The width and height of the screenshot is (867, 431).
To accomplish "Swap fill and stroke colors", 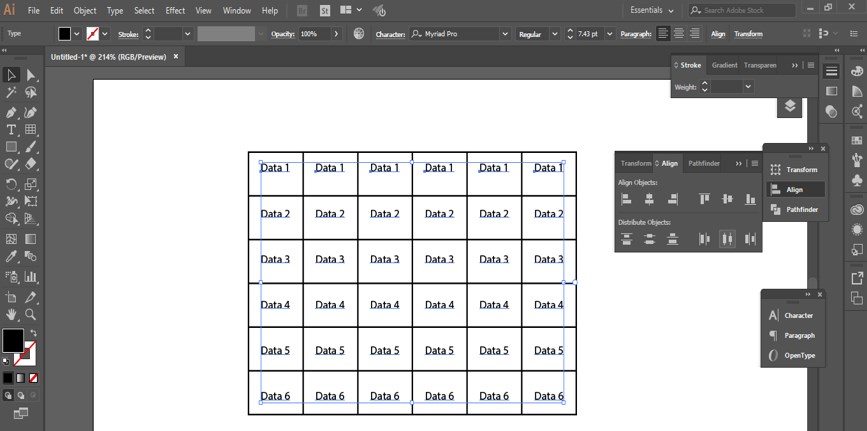I will point(33,333).
